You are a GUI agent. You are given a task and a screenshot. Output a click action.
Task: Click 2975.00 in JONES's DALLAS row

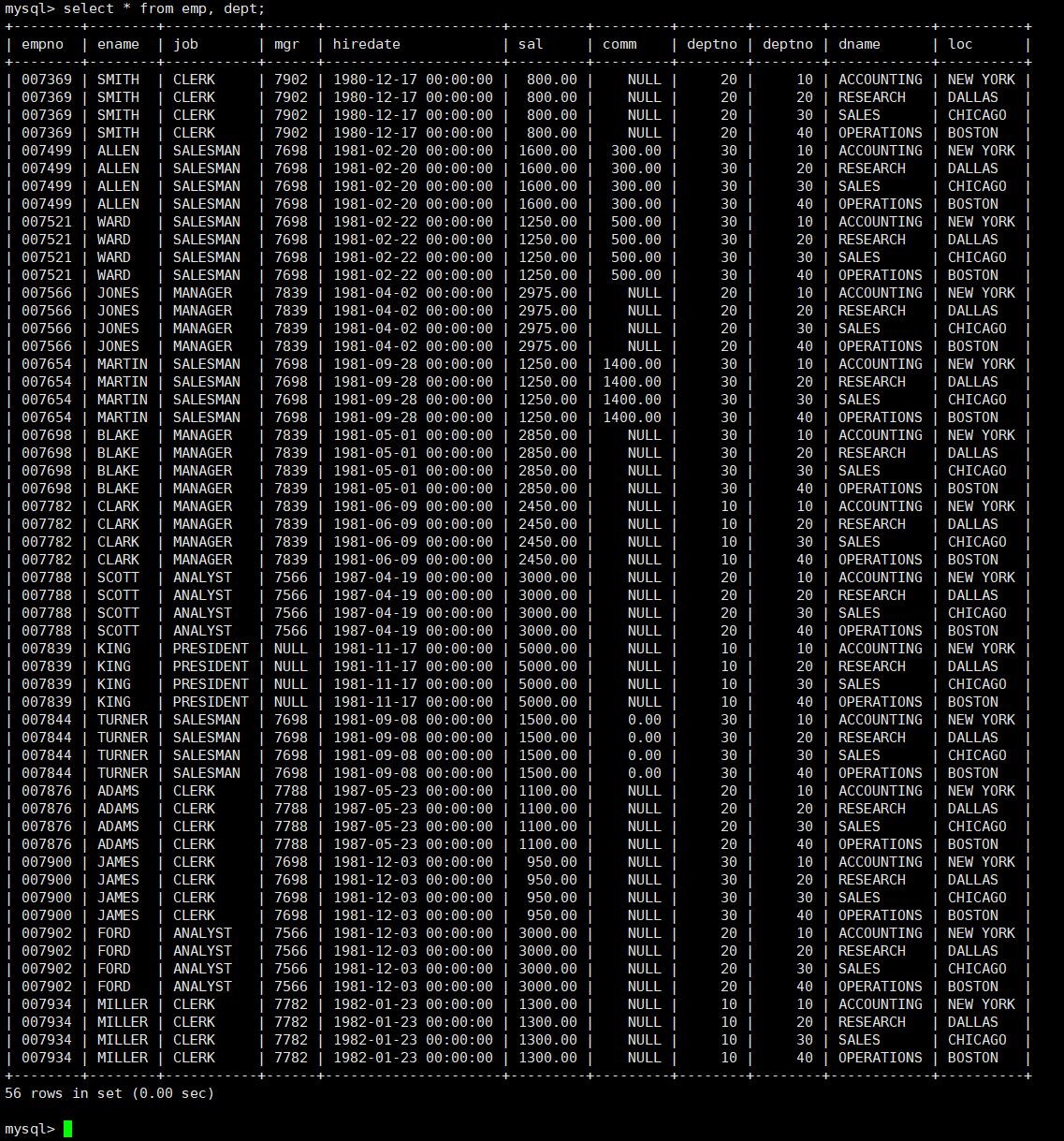[547, 311]
